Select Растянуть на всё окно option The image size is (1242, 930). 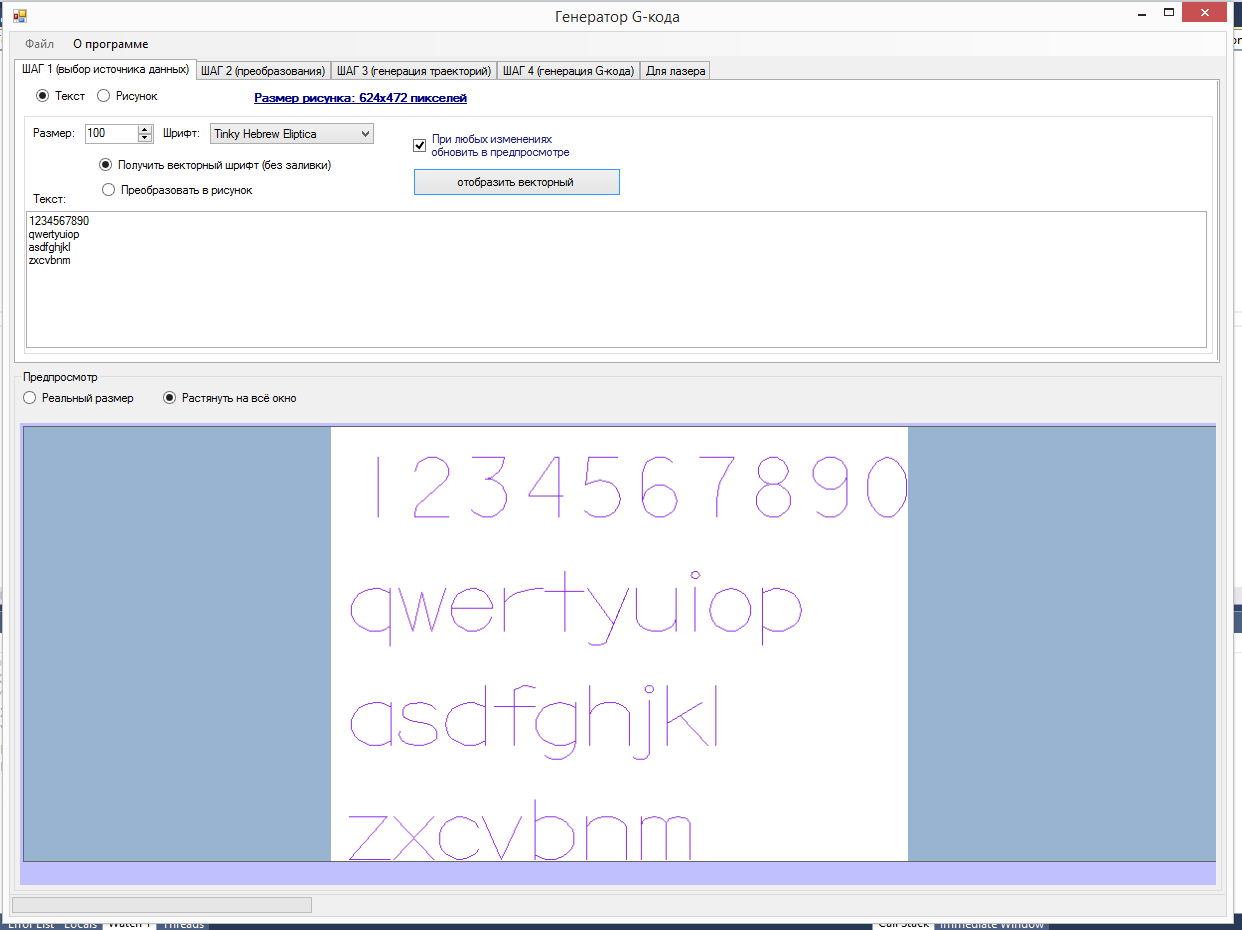[230, 398]
